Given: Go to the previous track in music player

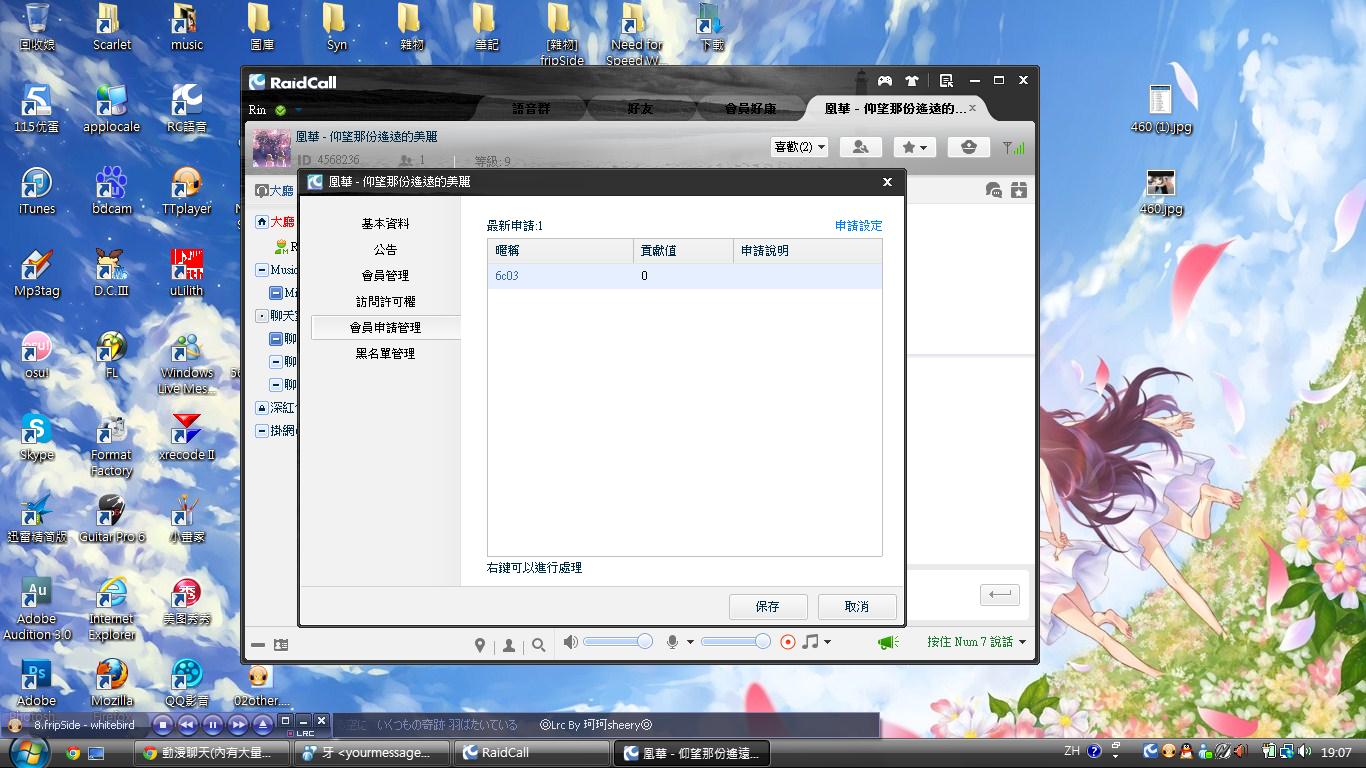Looking at the screenshot, I should tap(188, 725).
